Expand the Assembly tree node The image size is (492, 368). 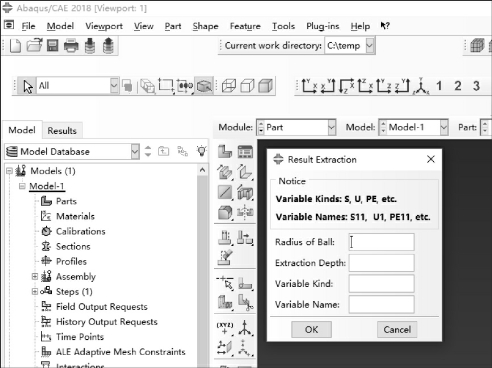34,276
